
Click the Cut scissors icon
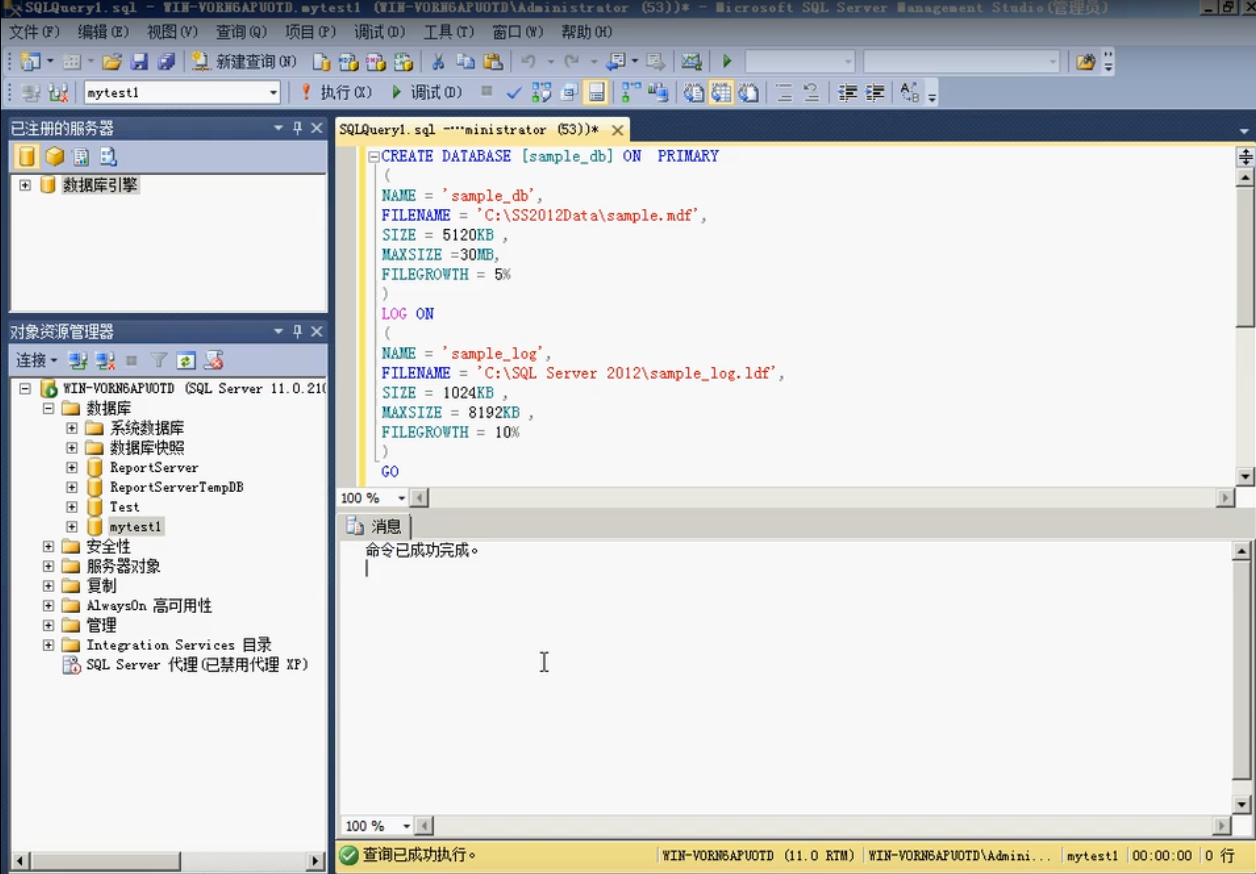438,62
